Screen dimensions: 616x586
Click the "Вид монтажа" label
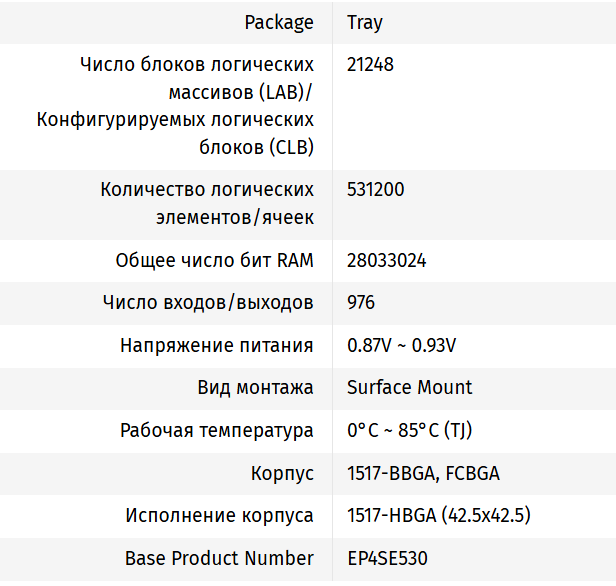[x=255, y=388]
